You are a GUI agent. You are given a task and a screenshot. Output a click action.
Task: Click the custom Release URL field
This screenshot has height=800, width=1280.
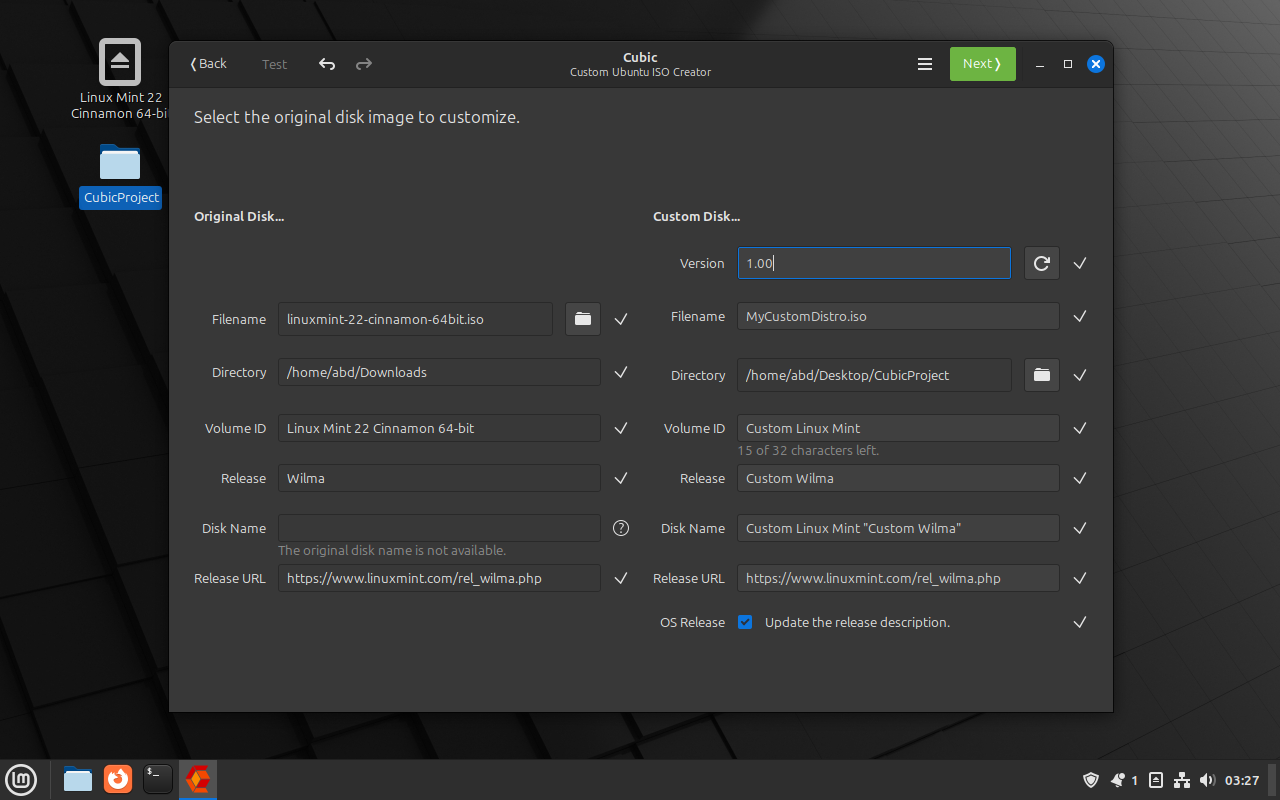[897, 578]
